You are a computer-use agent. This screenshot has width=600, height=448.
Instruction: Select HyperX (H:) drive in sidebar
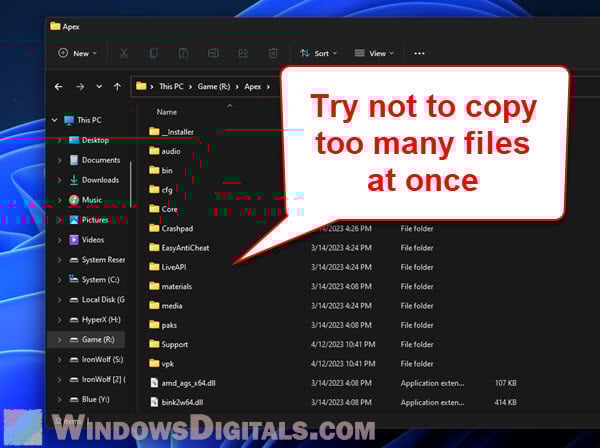coord(101,319)
